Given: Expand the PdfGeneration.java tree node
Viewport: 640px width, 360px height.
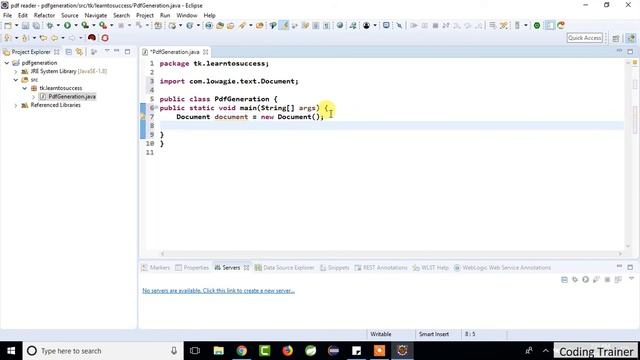Looking at the screenshot, I should 33,97.
